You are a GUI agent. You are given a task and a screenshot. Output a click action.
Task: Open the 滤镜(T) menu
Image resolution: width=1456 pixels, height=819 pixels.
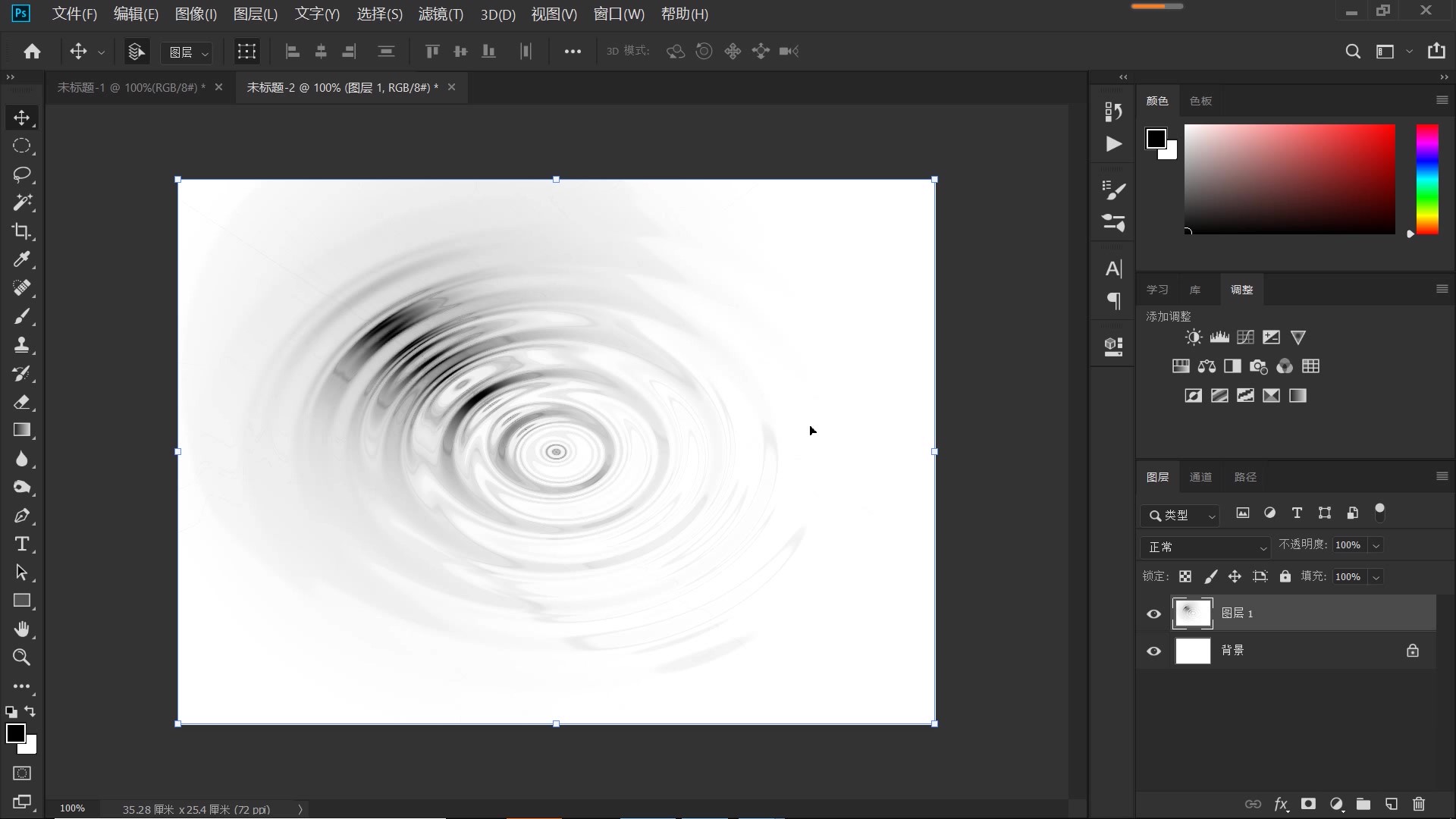pos(441,14)
